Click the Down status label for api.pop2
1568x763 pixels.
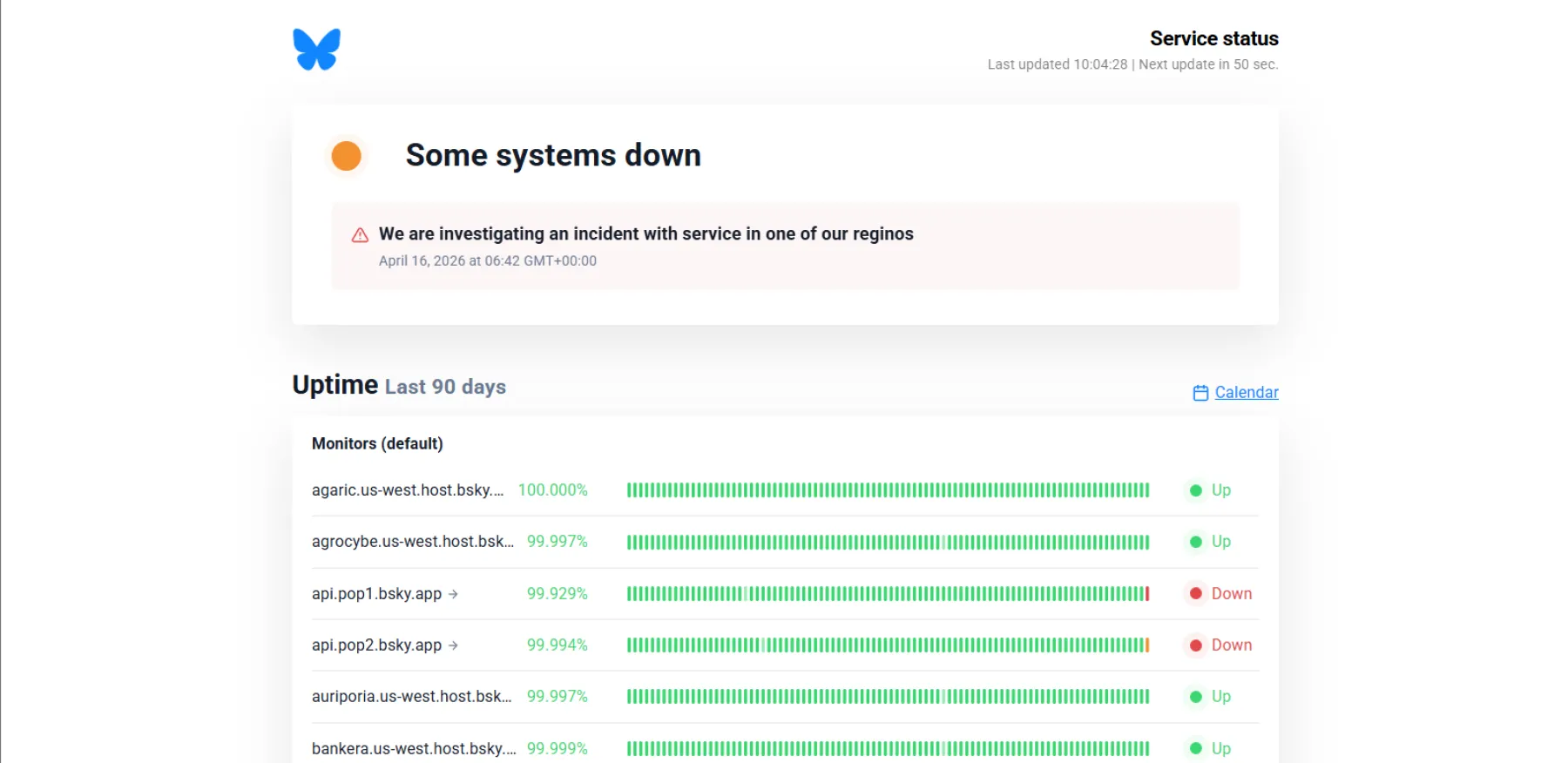point(1232,645)
